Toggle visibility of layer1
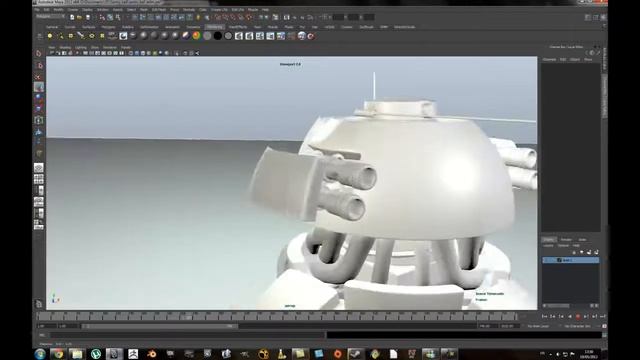The width and height of the screenshot is (640, 360). coord(546,260)
